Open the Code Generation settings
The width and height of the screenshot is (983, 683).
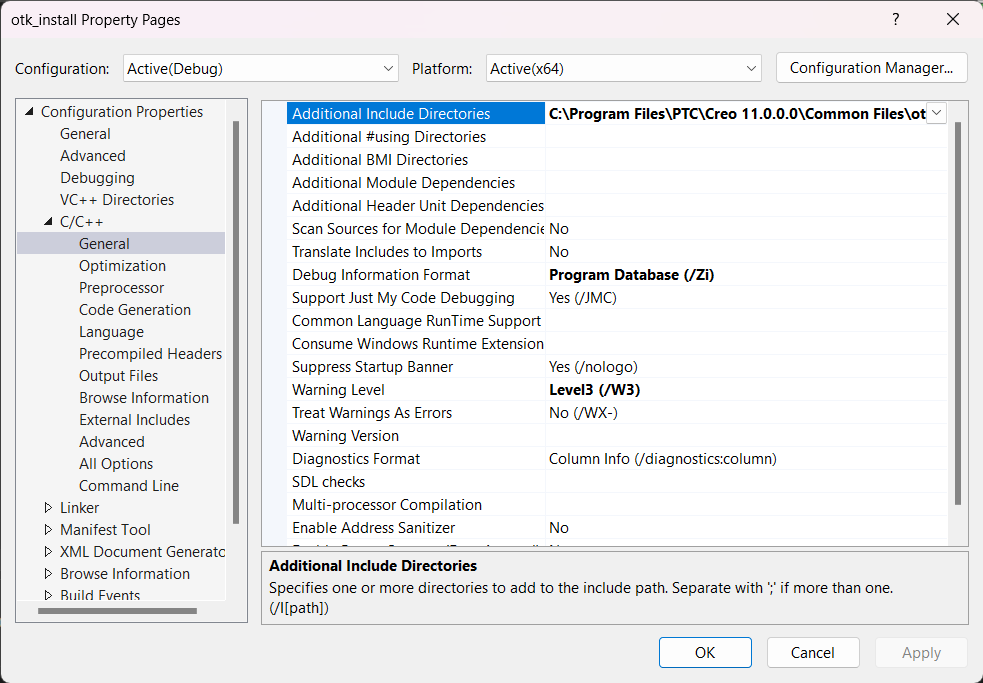click(134, 309)
